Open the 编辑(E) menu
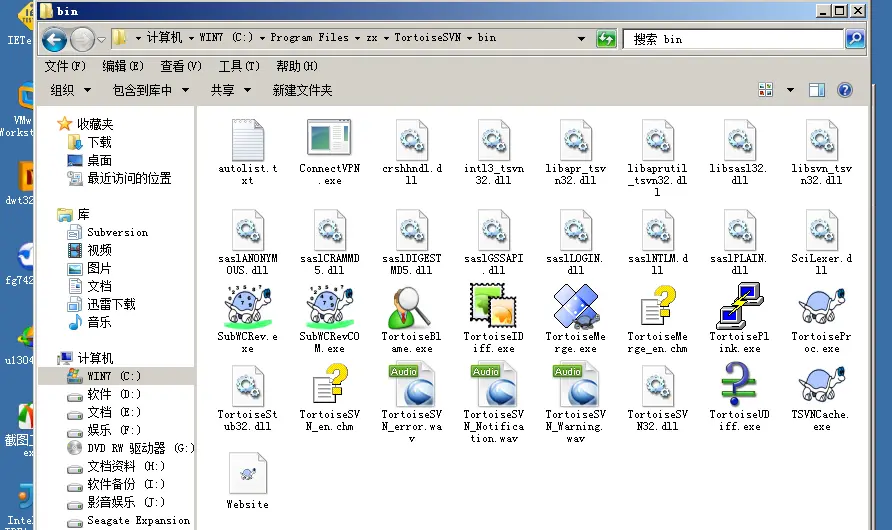 pos(123,67)
